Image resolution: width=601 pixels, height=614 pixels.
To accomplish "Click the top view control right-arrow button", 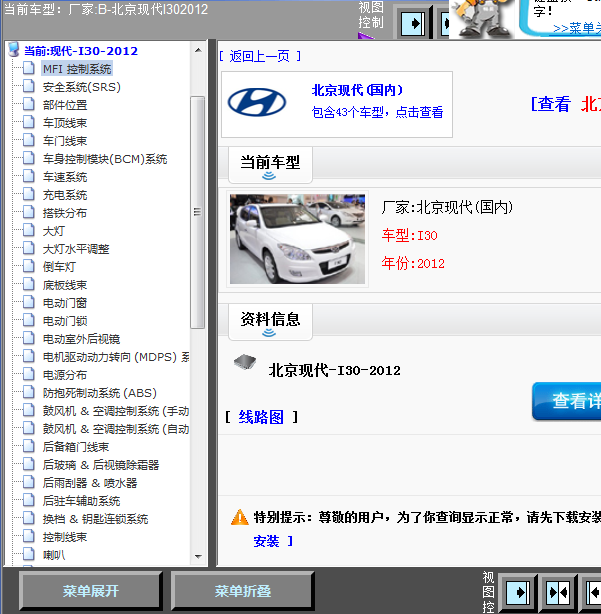I will tap(413, 24).
